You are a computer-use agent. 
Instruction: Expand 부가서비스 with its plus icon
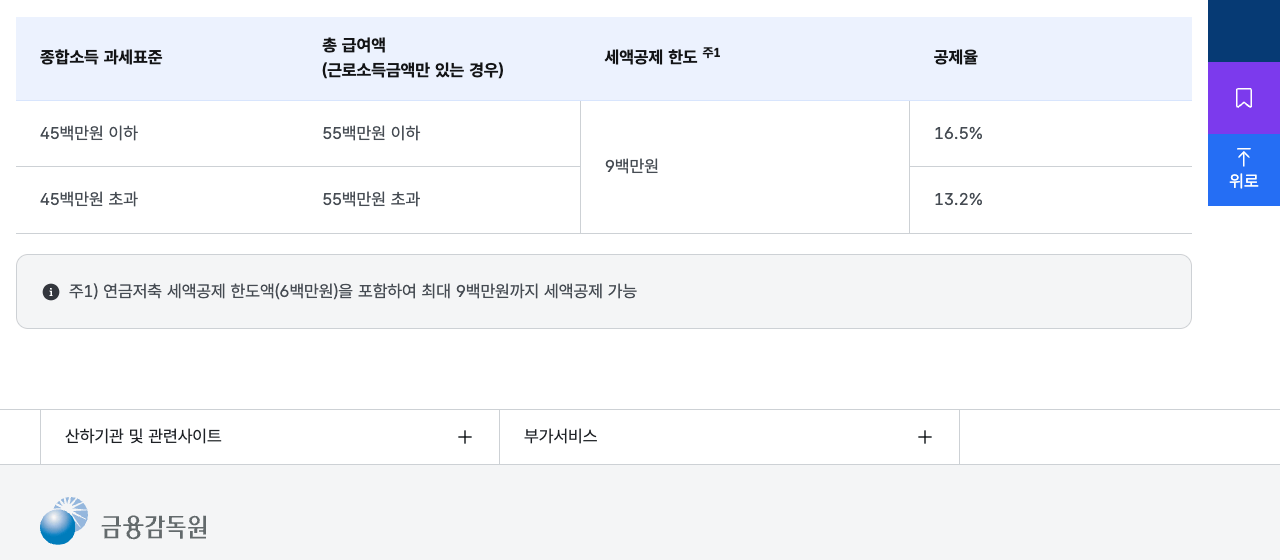925,437
